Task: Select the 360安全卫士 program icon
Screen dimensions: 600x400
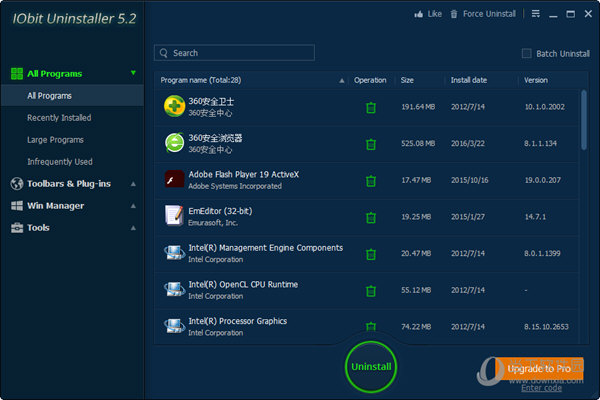Action: point(174,106)
